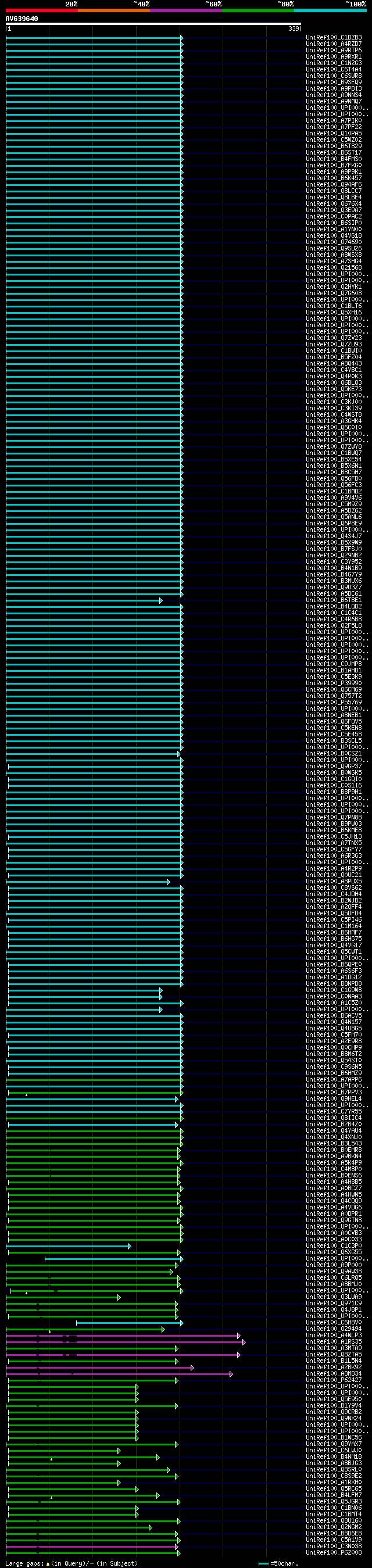372x1568 pixels.
Task: Select hit UniRef100_A3GHK4
Action: (x=334, y=421)
